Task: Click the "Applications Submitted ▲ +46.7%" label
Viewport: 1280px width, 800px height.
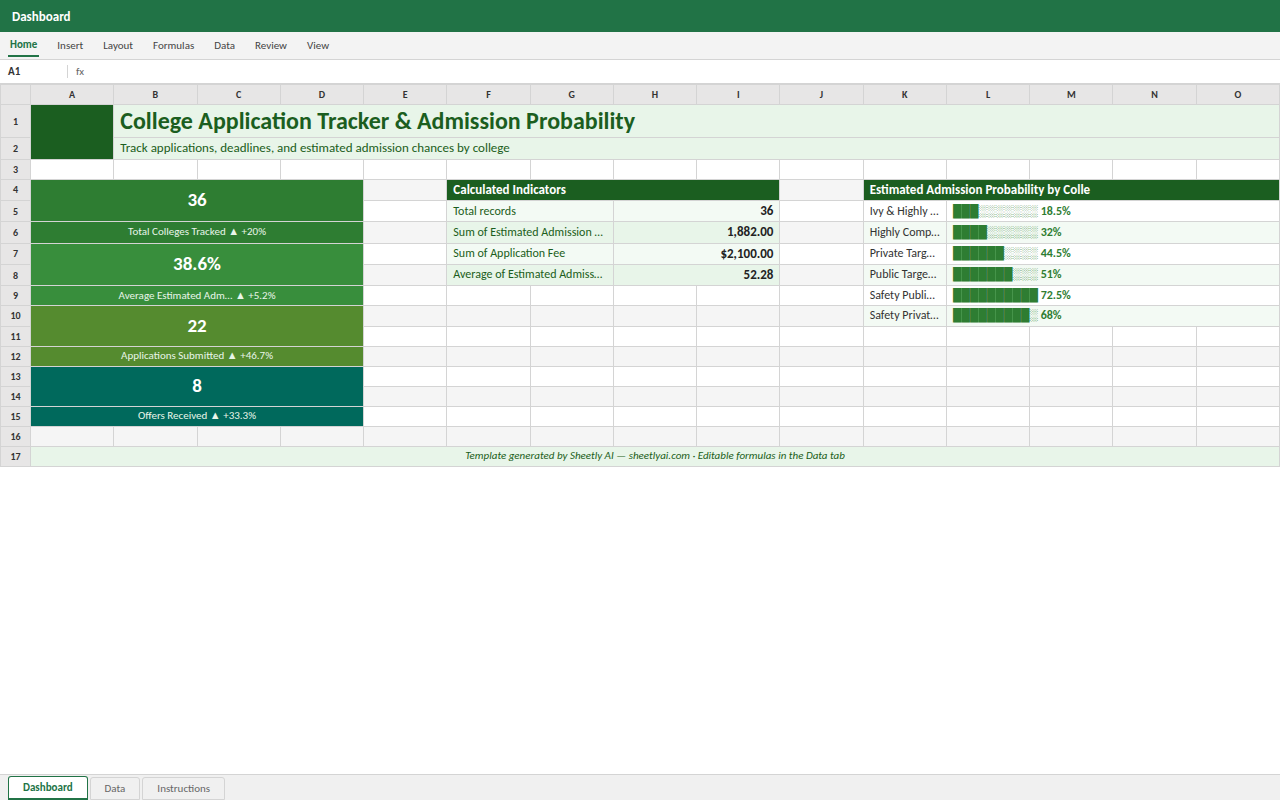Action: (197, 356)
